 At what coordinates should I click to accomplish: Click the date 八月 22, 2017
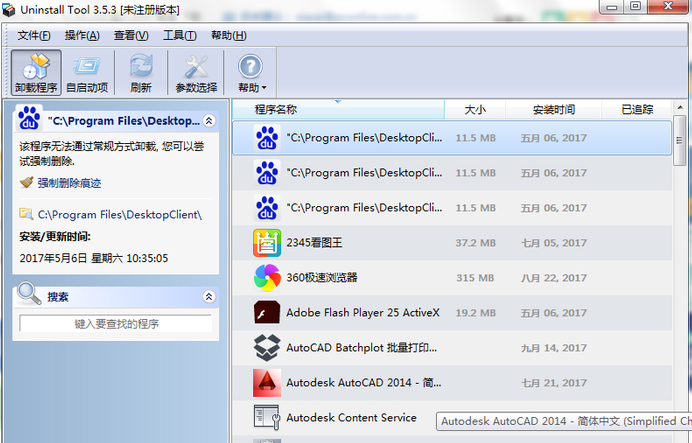click(x=554, y=278)
